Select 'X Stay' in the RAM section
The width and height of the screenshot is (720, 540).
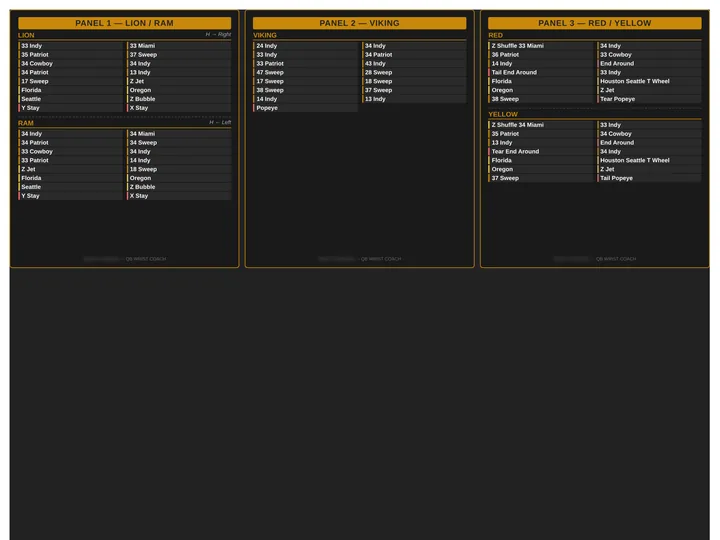click(x=179, y=196)
